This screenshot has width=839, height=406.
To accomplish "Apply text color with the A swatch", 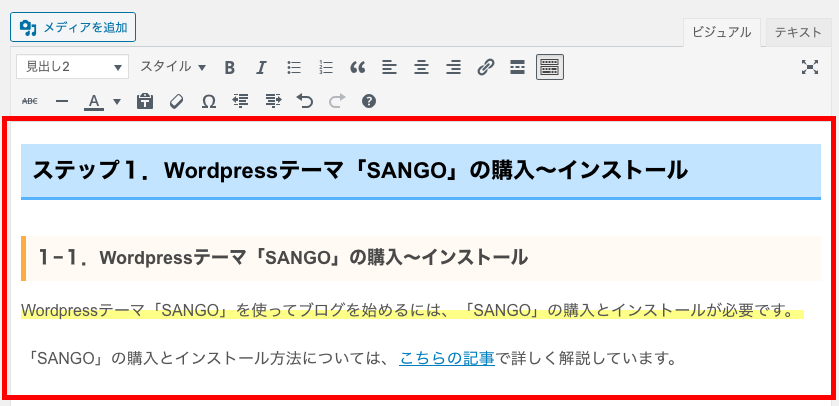I will 94,101.
